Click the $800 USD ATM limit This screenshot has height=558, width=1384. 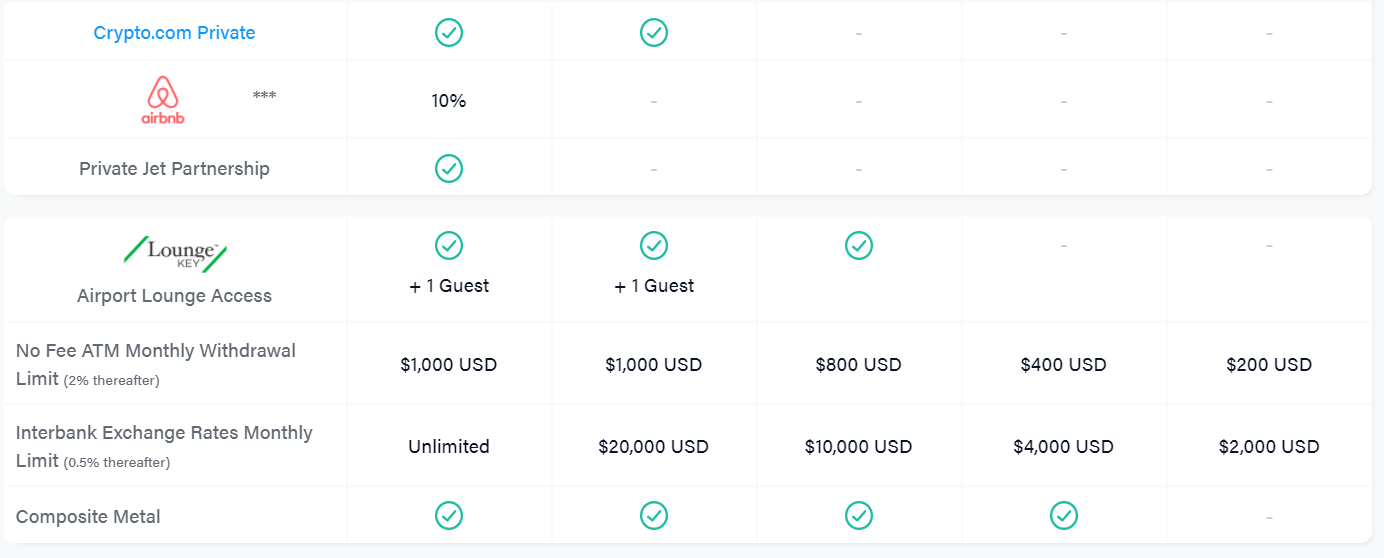[859, 365]
